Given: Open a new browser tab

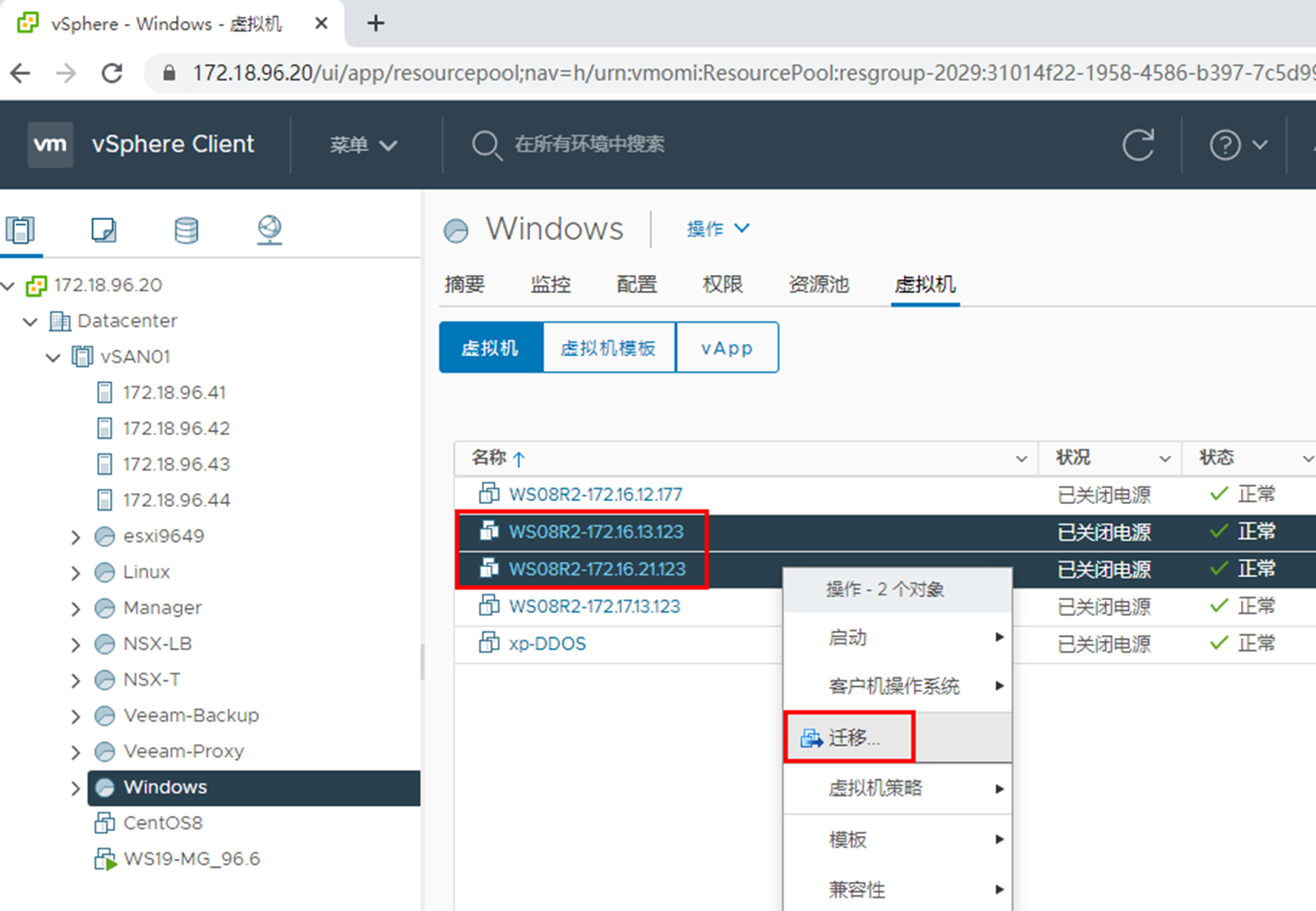Looking at the screenshot, I should 376,24.
